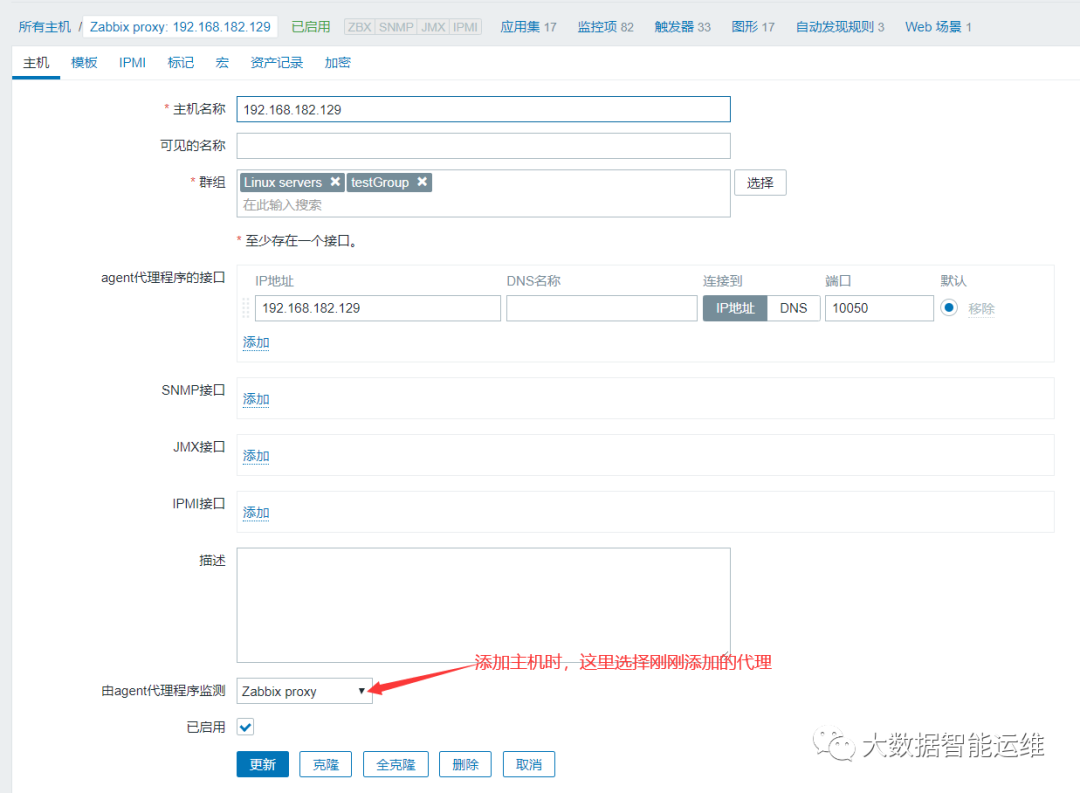1080x793 pixels.
Task: Open 触发器 33 link
Action: (x=683, y=27)
